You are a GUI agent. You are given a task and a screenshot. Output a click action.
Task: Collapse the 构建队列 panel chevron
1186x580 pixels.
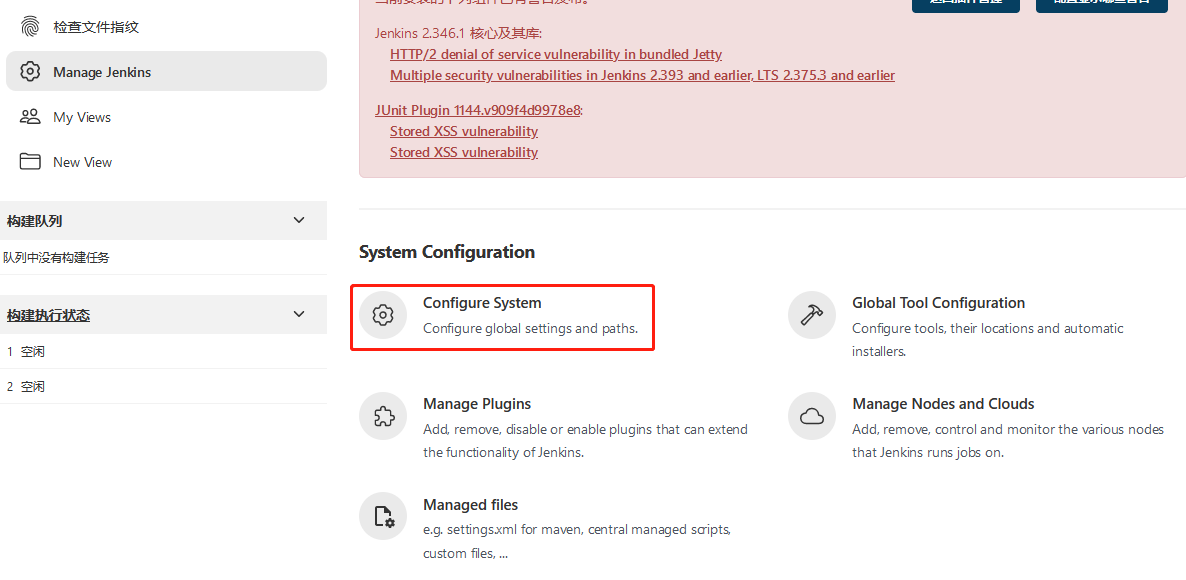(299, 220)
